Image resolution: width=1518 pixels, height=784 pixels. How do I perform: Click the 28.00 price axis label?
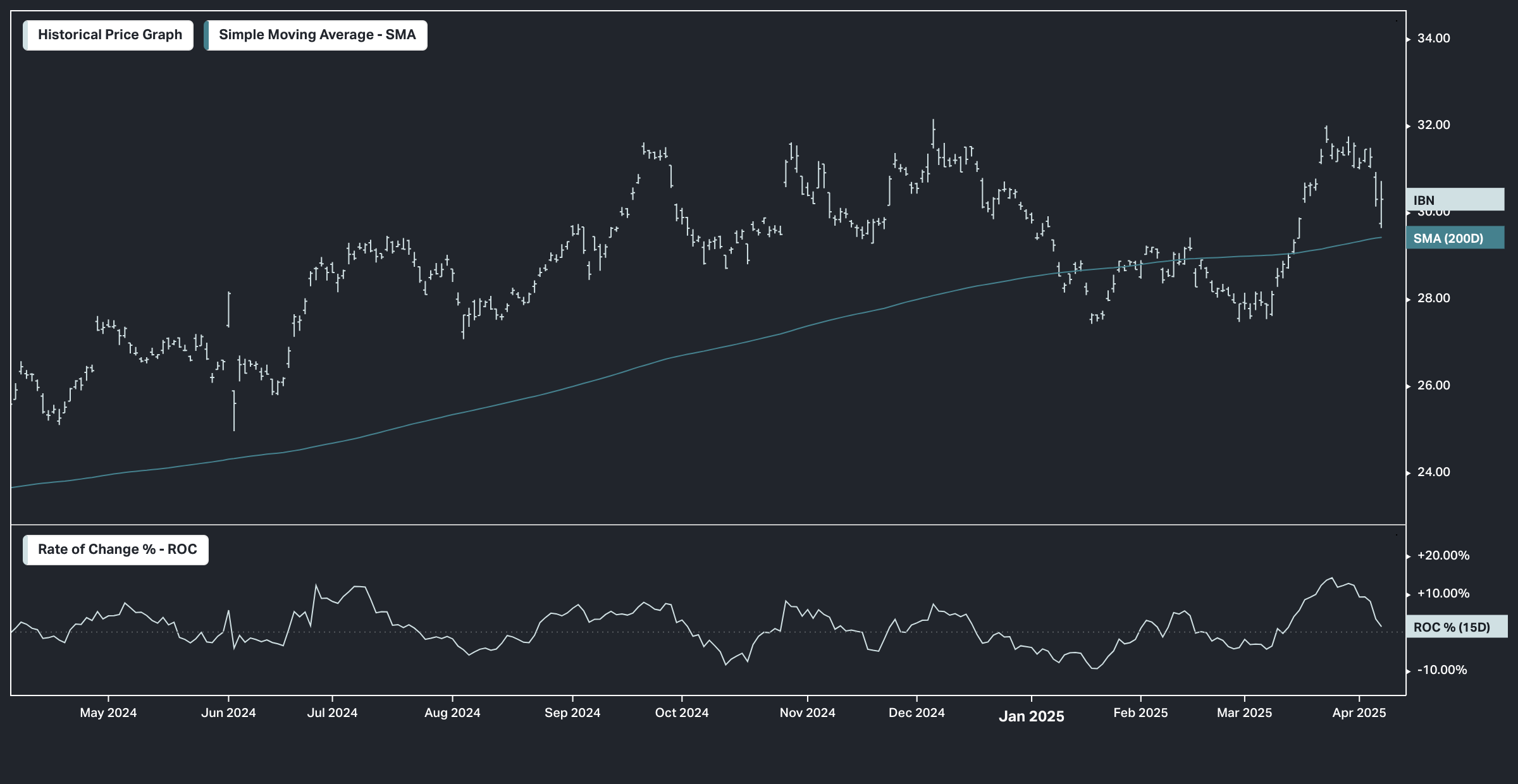(1433, 298)
